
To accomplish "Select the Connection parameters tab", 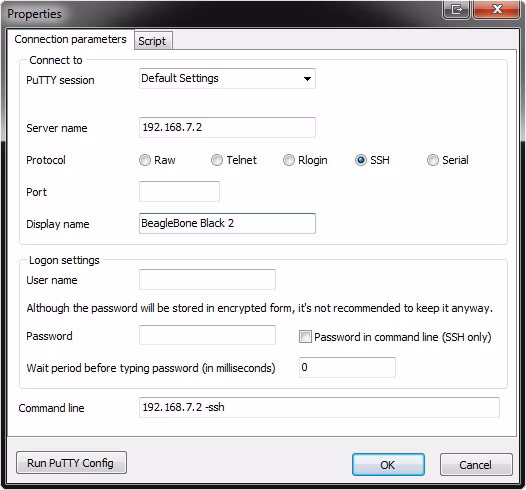I will tap(70, 40).
